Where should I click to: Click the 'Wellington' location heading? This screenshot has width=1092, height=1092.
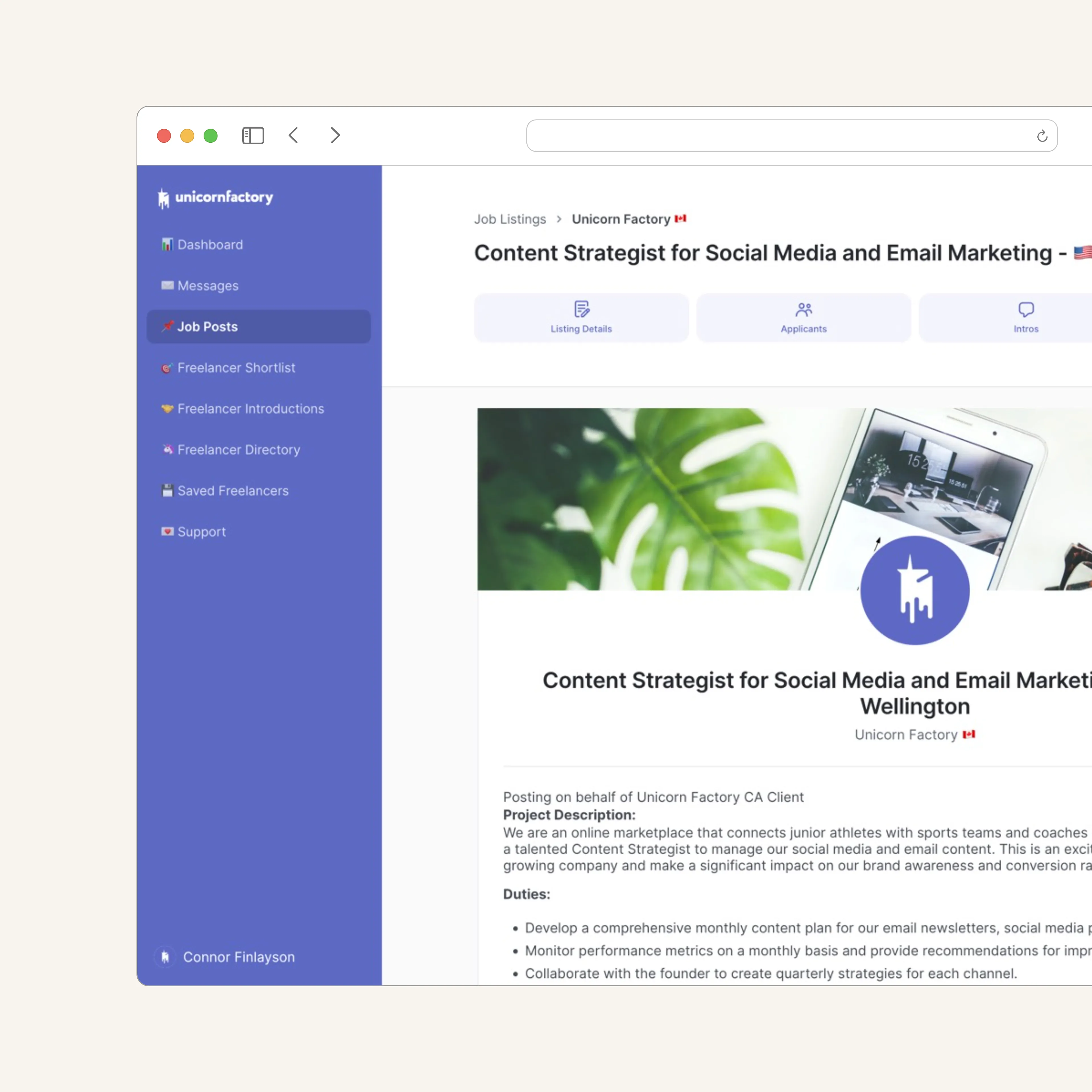point(915,706)
